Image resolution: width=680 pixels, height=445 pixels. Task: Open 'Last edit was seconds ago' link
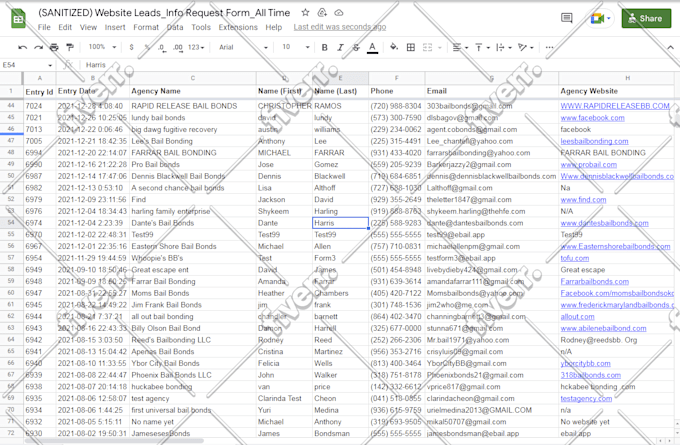point(340,27)
